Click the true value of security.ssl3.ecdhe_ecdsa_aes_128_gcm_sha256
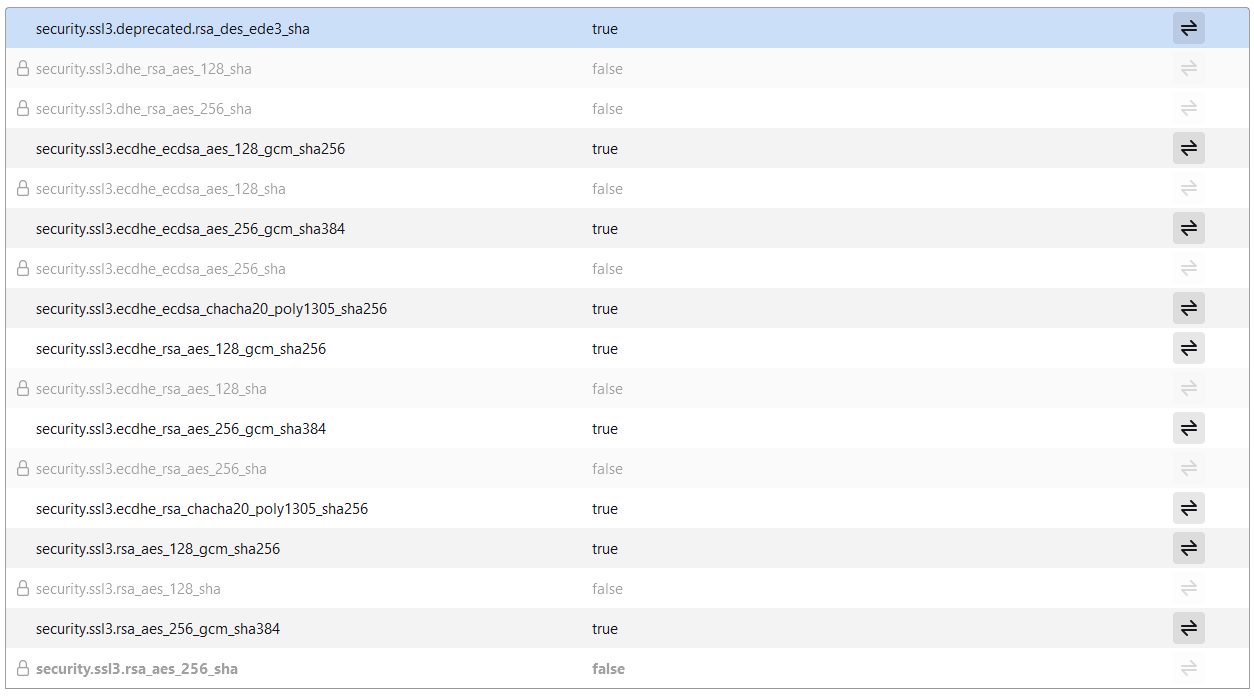 [605, 149]
